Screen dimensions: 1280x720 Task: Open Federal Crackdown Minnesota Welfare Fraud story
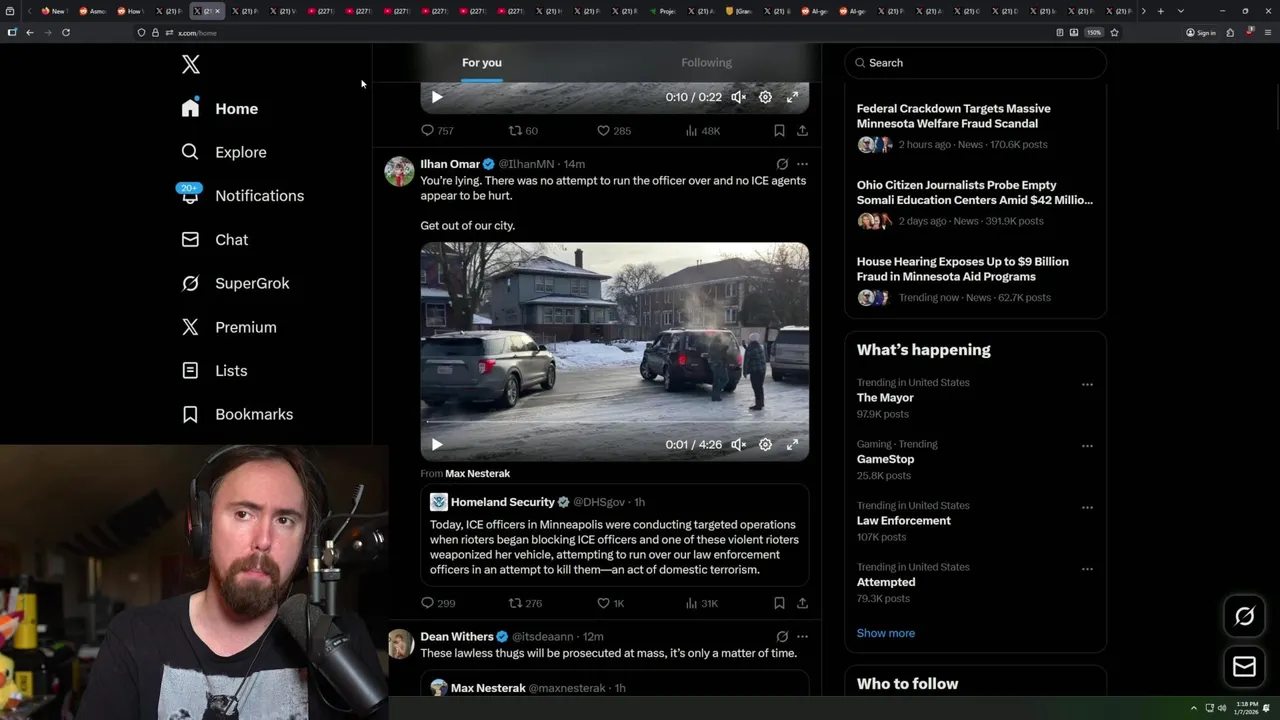[x=954, y=116]
